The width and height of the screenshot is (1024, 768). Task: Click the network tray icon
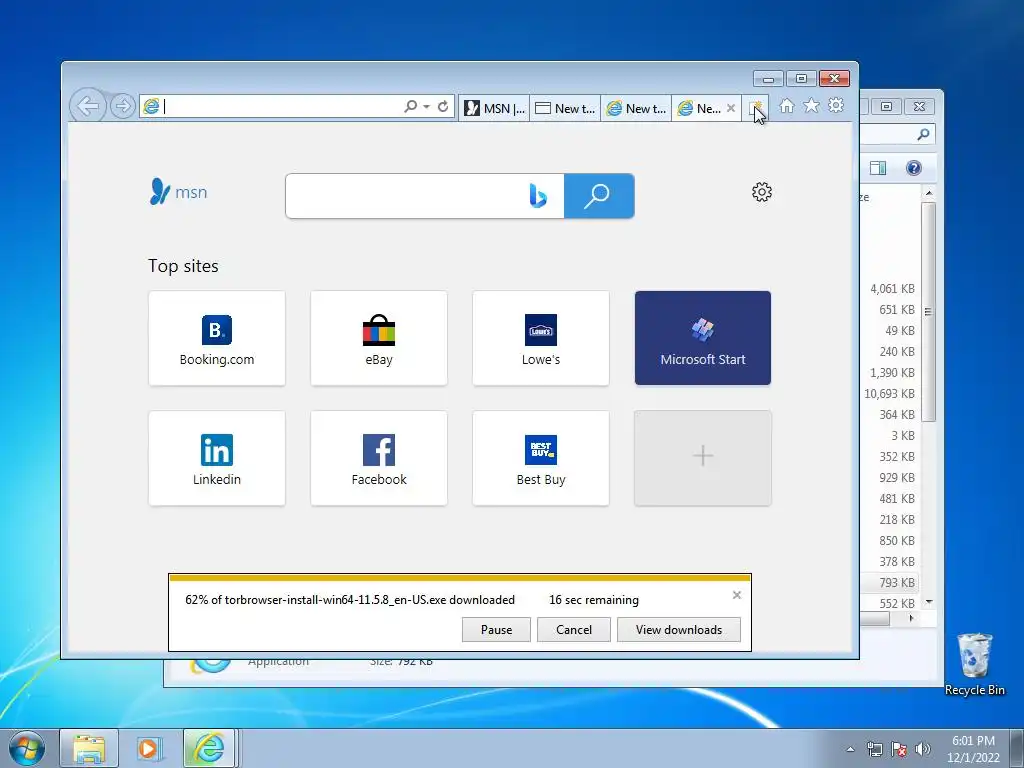pyautogui.click(x=874, y=750)
